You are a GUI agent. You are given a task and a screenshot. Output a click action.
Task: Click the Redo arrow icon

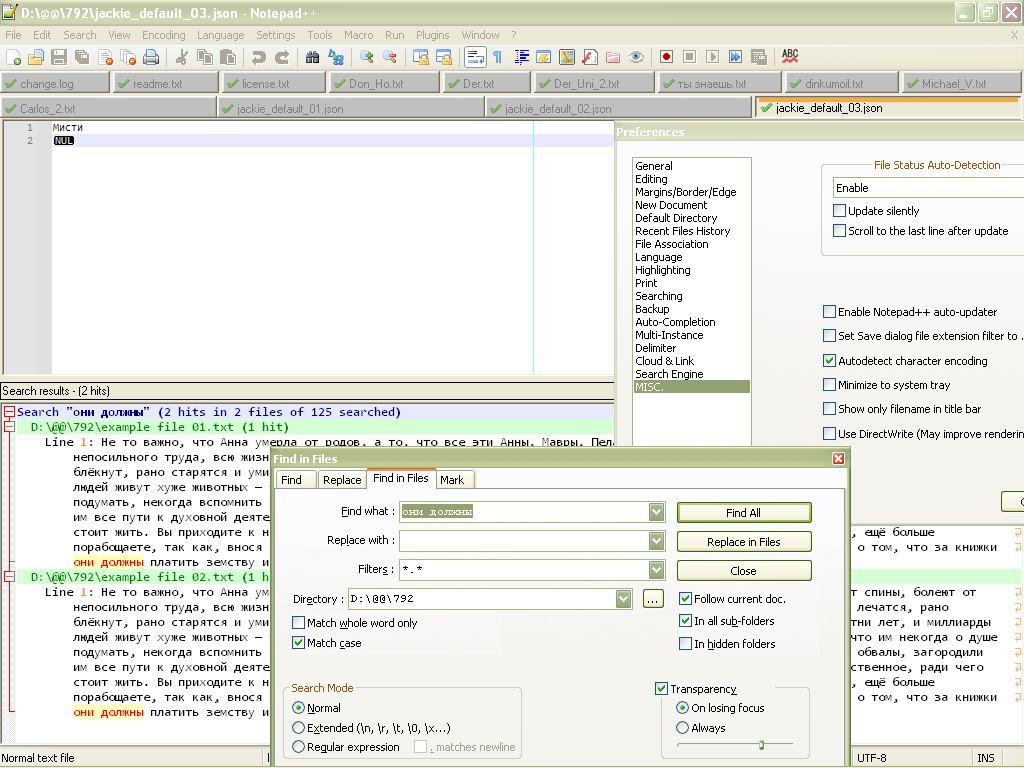281,57
